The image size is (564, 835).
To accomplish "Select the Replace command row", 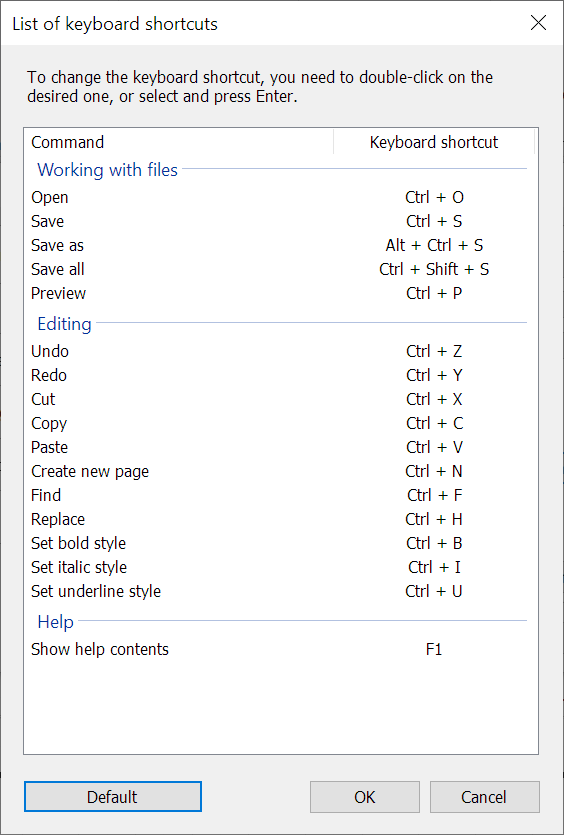I will (281, 519).
